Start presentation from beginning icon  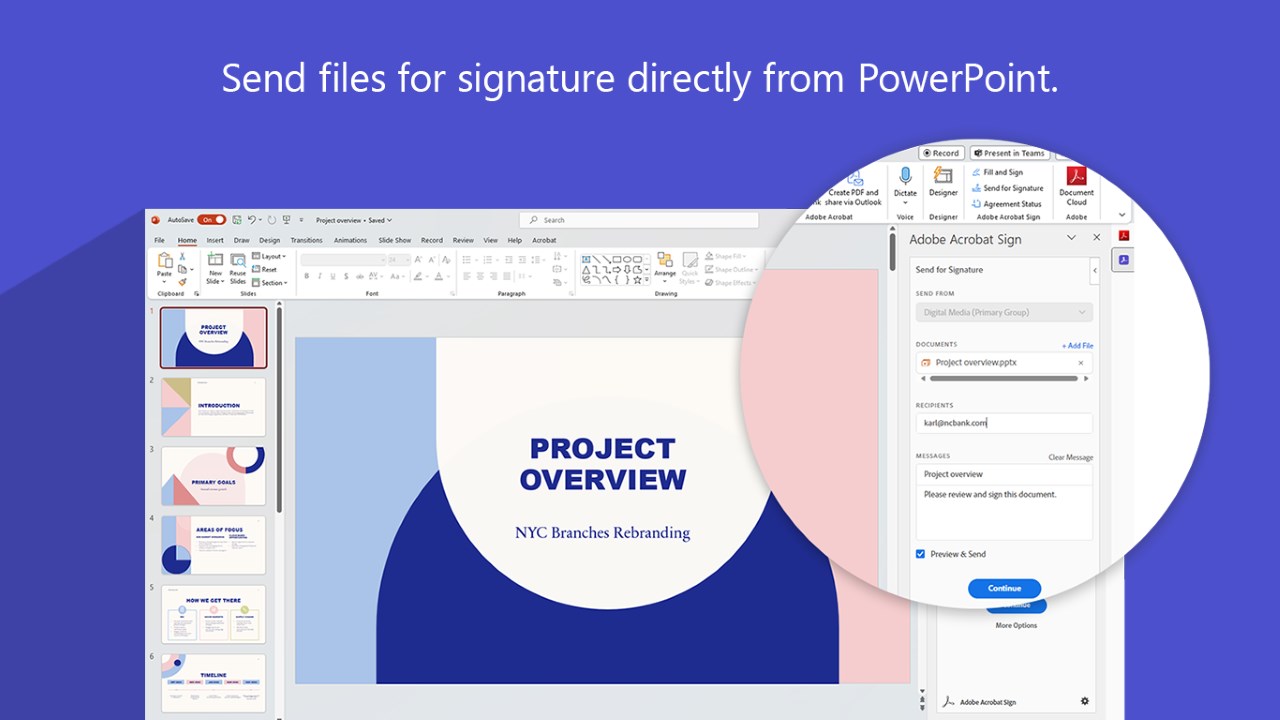286,220
